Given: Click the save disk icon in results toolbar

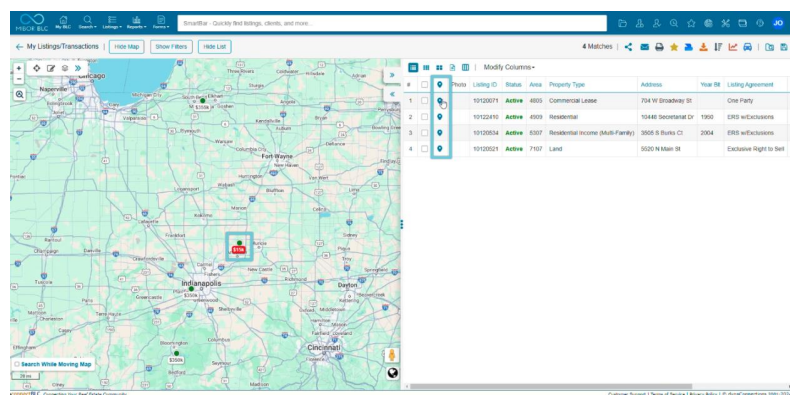Looking at the screenshot, I should (x=784, y=47).
